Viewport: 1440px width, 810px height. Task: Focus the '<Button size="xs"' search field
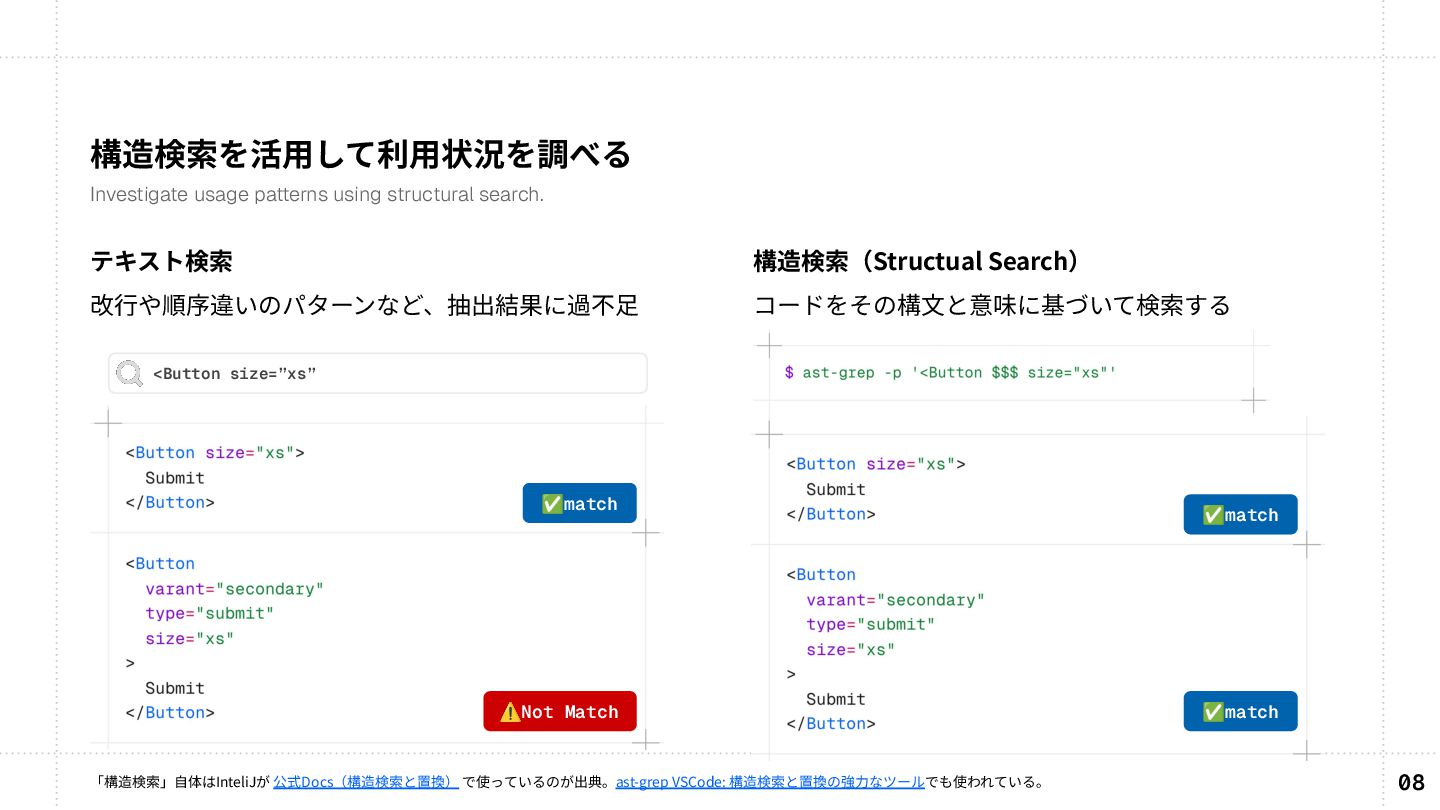390,374
